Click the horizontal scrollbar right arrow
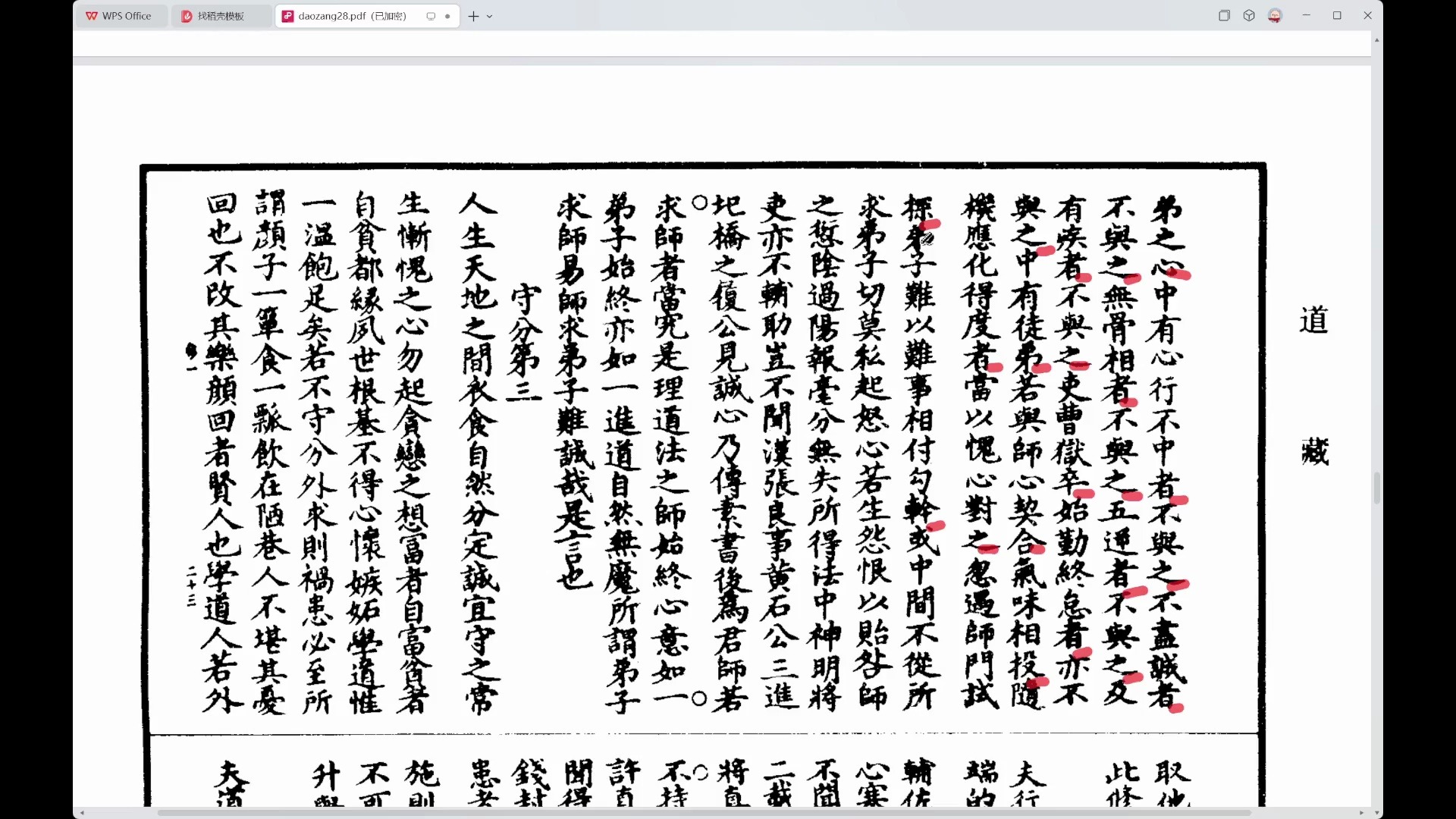1456x819 pixels. click(x=1362, y=813)
